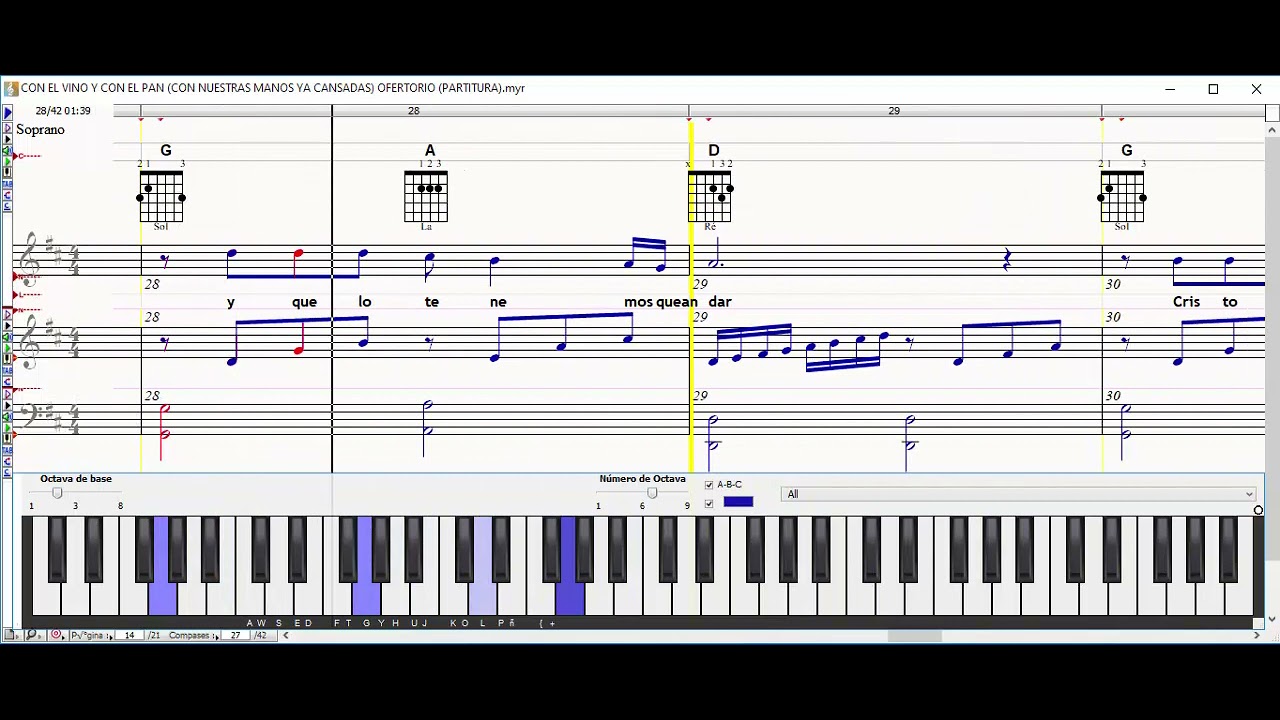This screenshot has width=1280, height=720.
Task: Click the Página number field showing 14
Action: [129, 635]
